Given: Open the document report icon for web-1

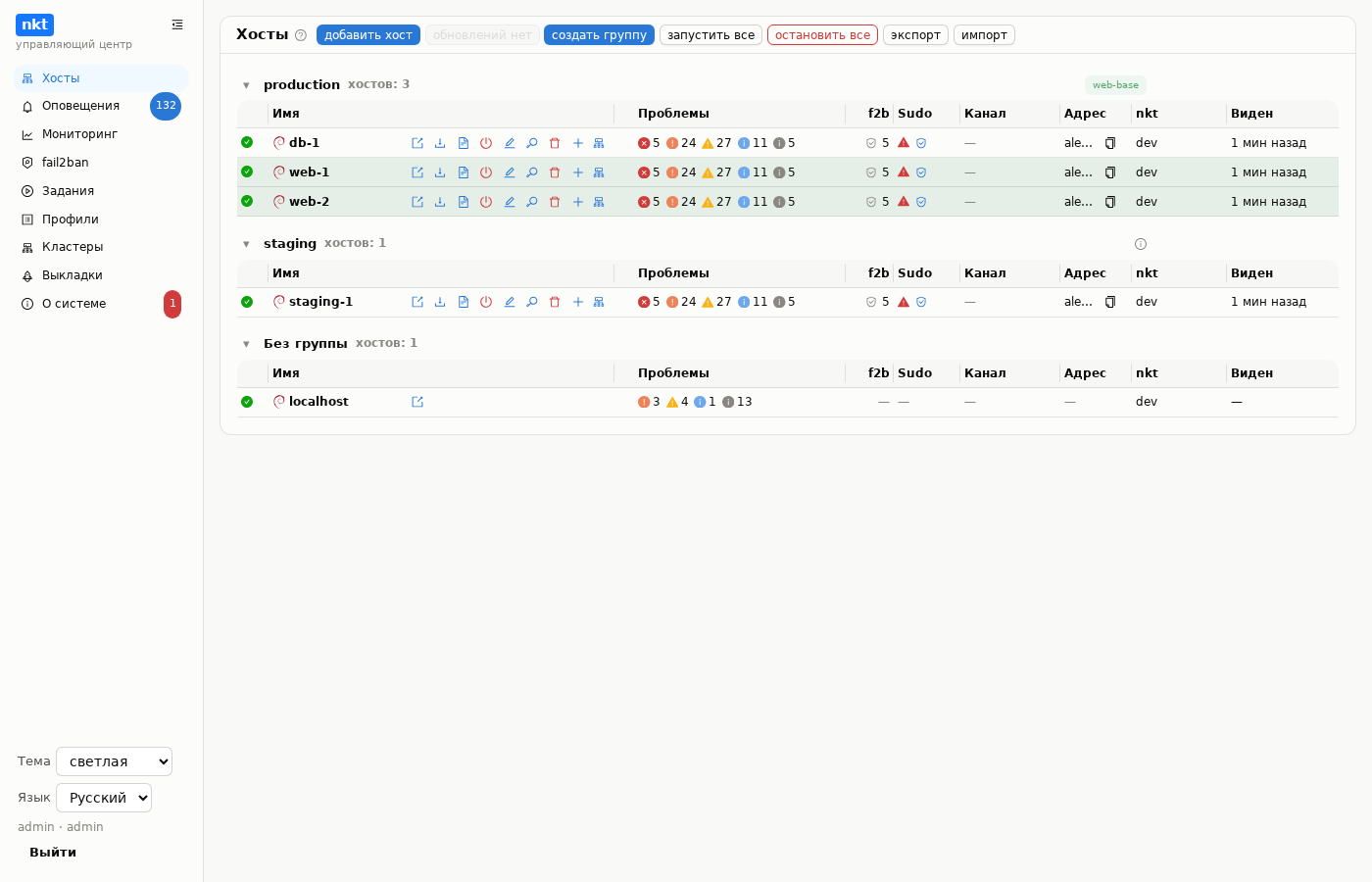Looking at the screenshot, I should (464, 172).
